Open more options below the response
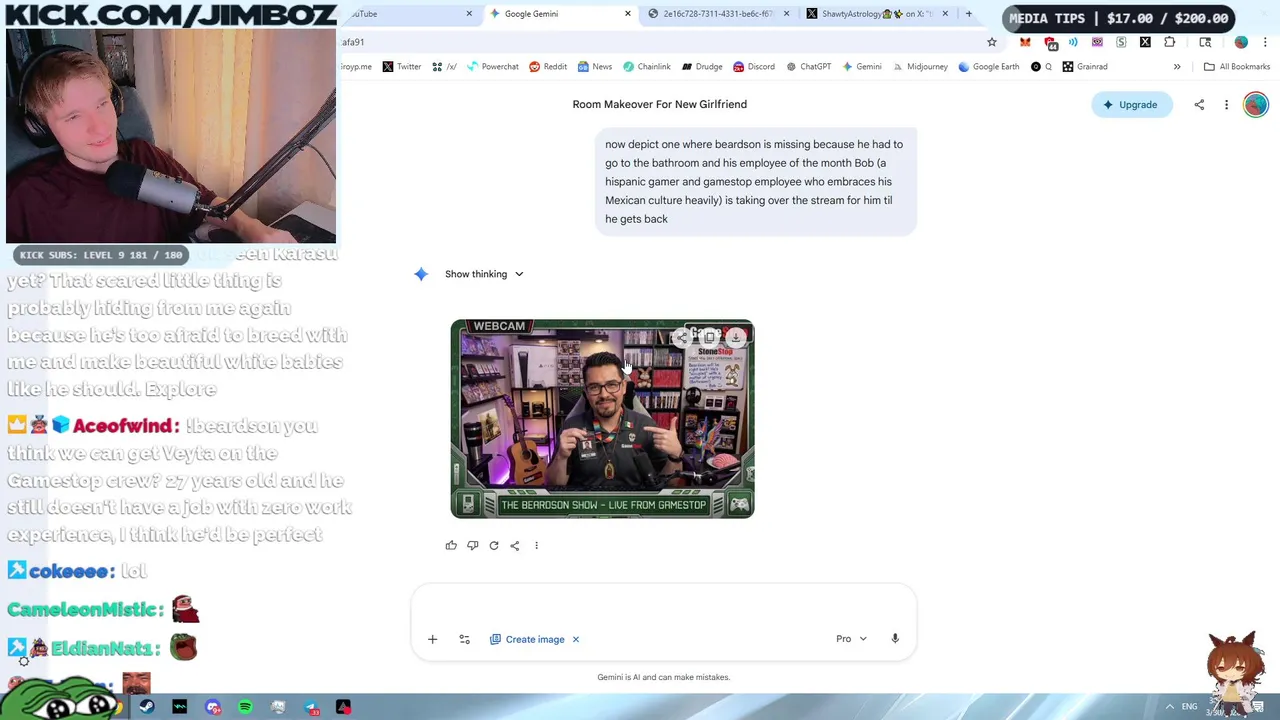 click(536, 545)
